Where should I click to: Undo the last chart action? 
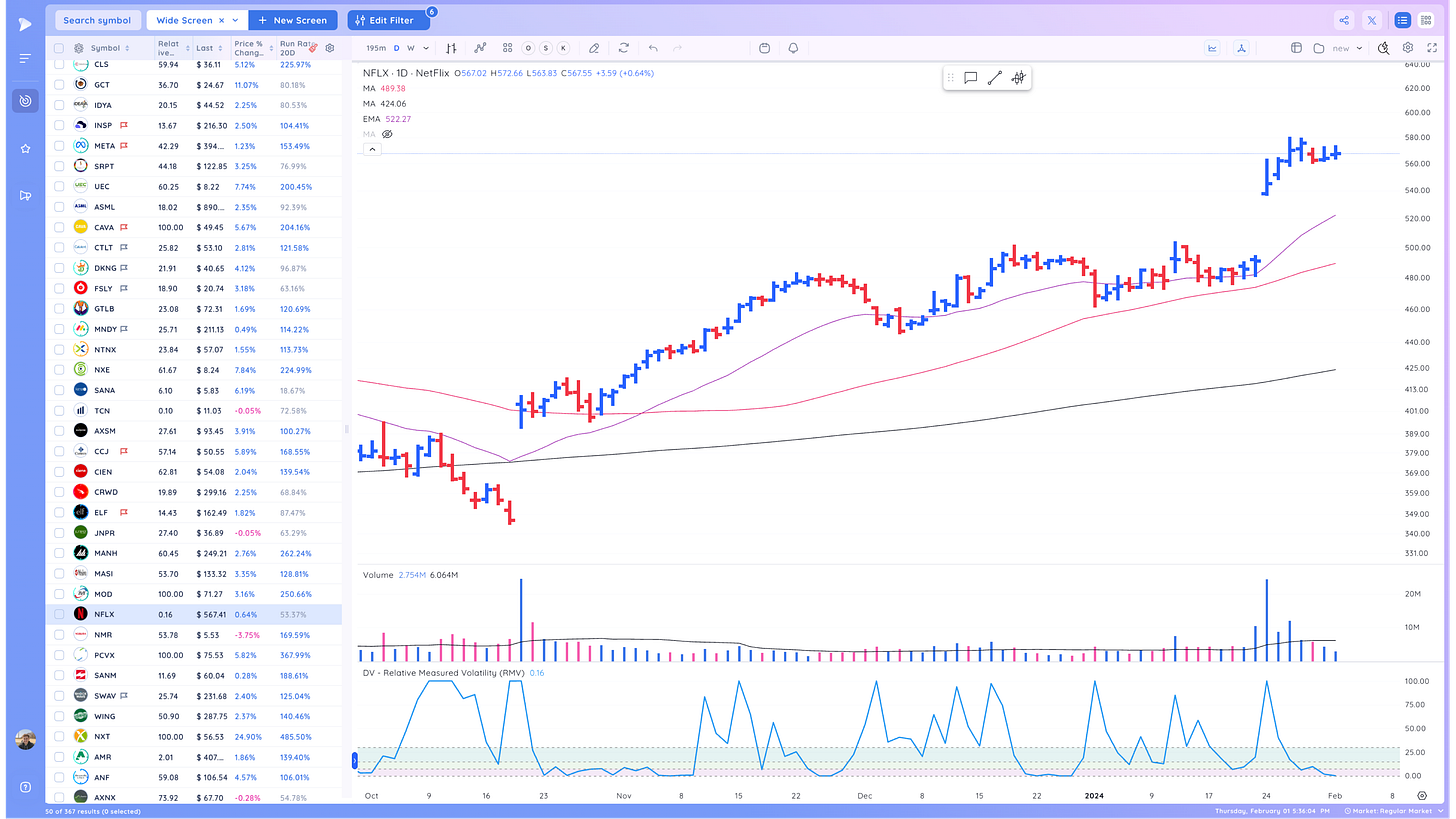653,48
